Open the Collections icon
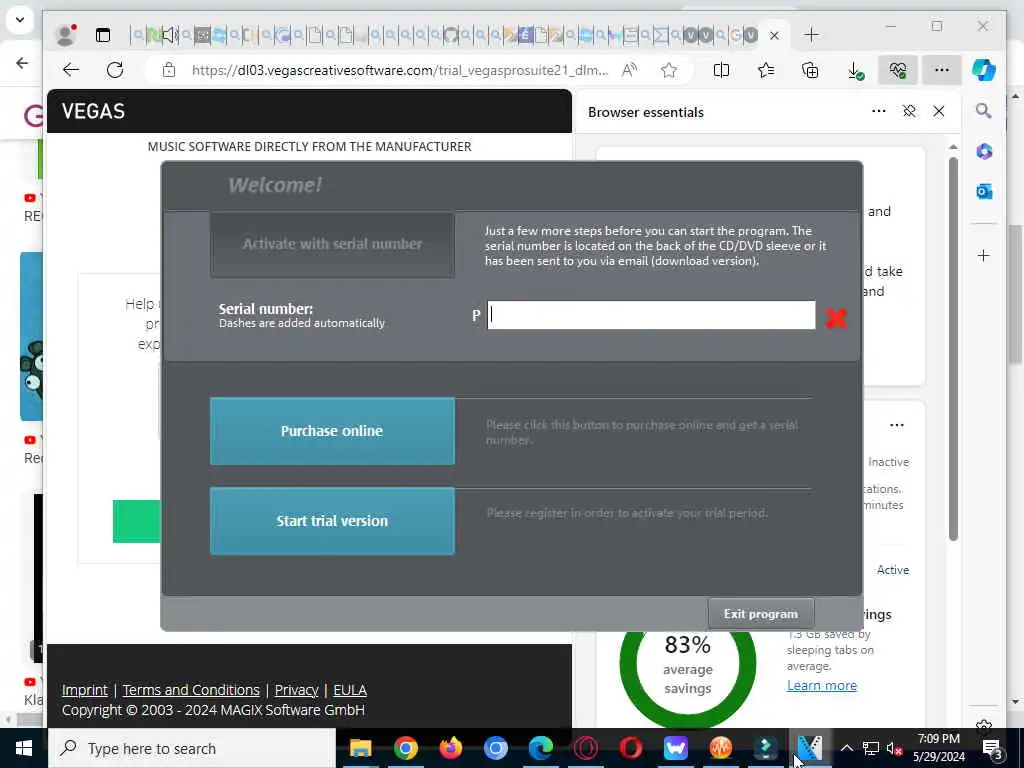 810,70
